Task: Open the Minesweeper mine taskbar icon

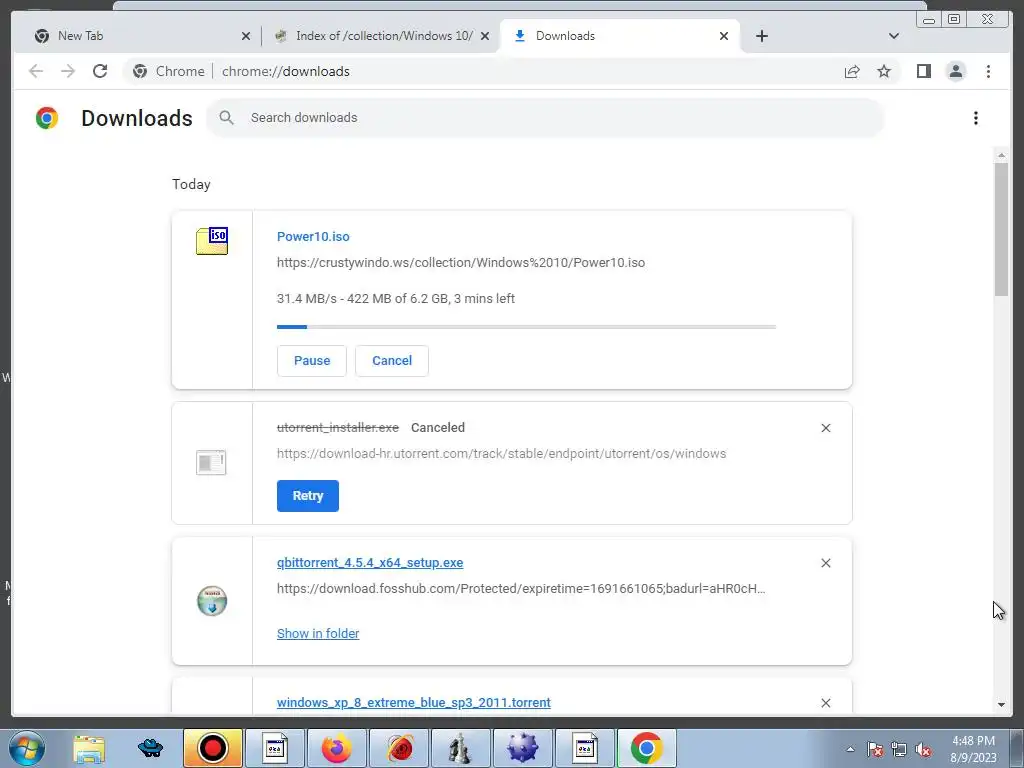Action: coord(522,748)
